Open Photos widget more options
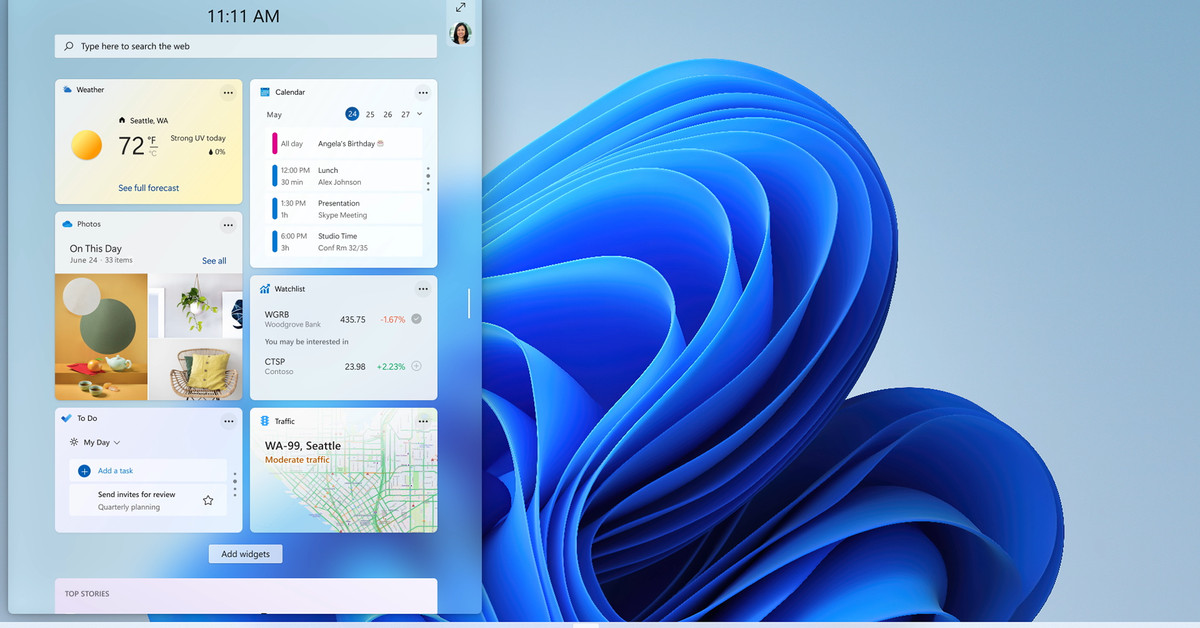The width and height of the screenshot is (1200, 628). click(228, 225)
